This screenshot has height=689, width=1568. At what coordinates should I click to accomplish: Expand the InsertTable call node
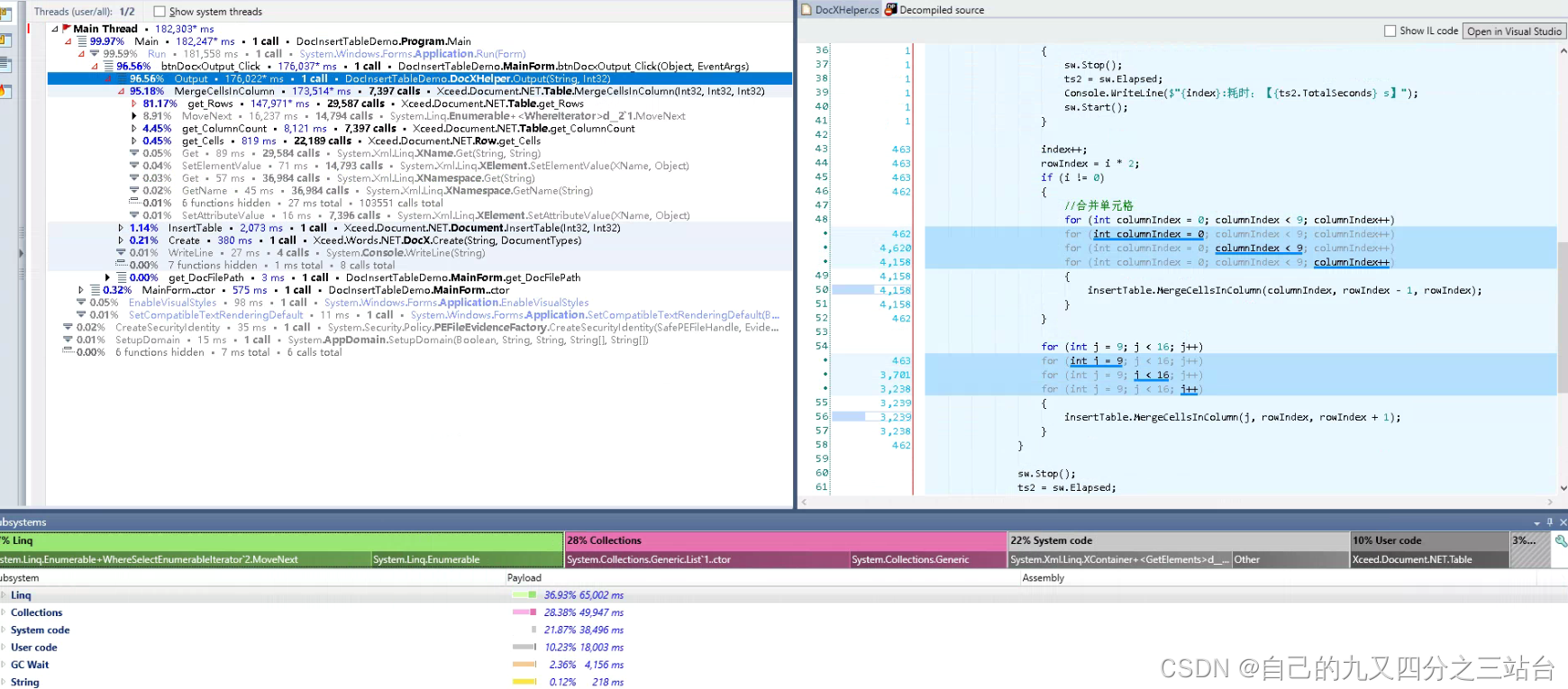pyautogui.click(x=121, y=228)
